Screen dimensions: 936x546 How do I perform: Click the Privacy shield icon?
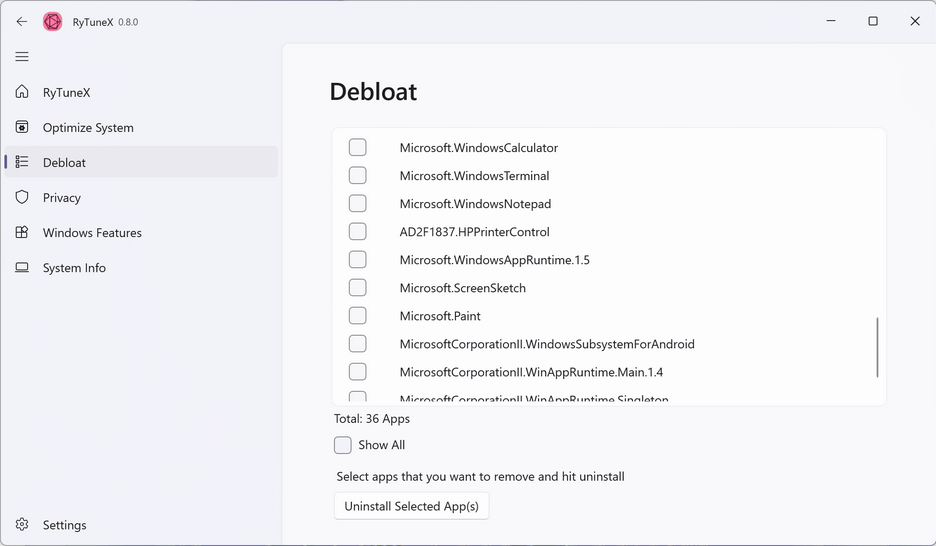click(22, 197)
